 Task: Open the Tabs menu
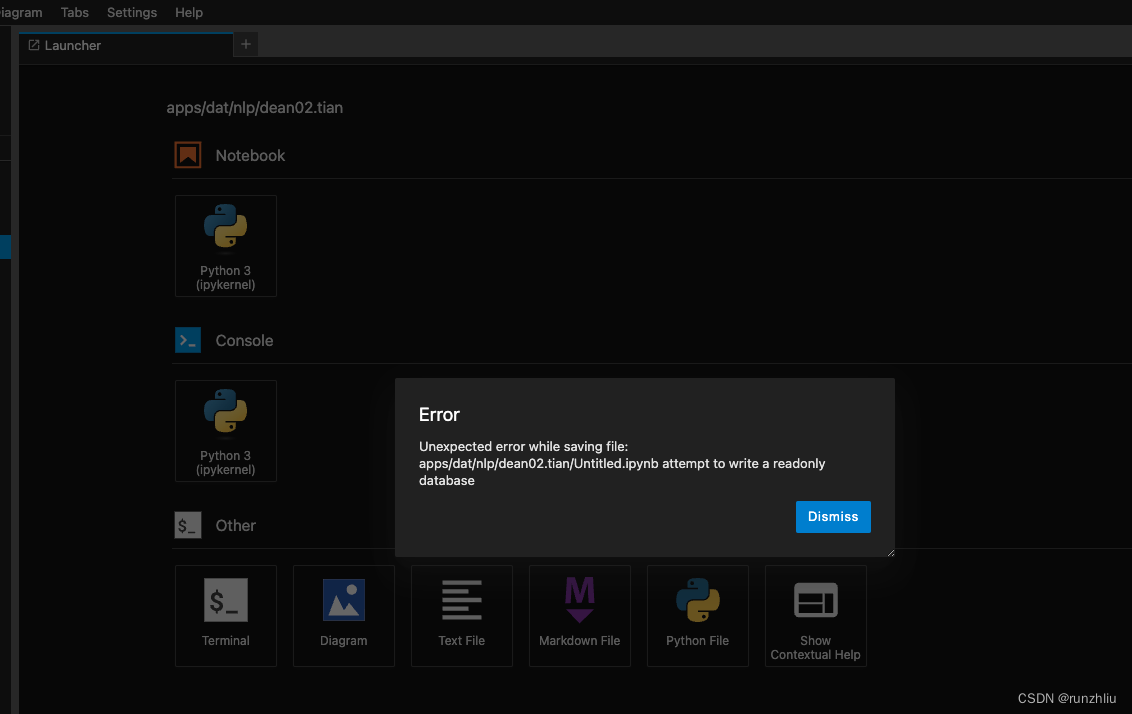click(74, 12)
